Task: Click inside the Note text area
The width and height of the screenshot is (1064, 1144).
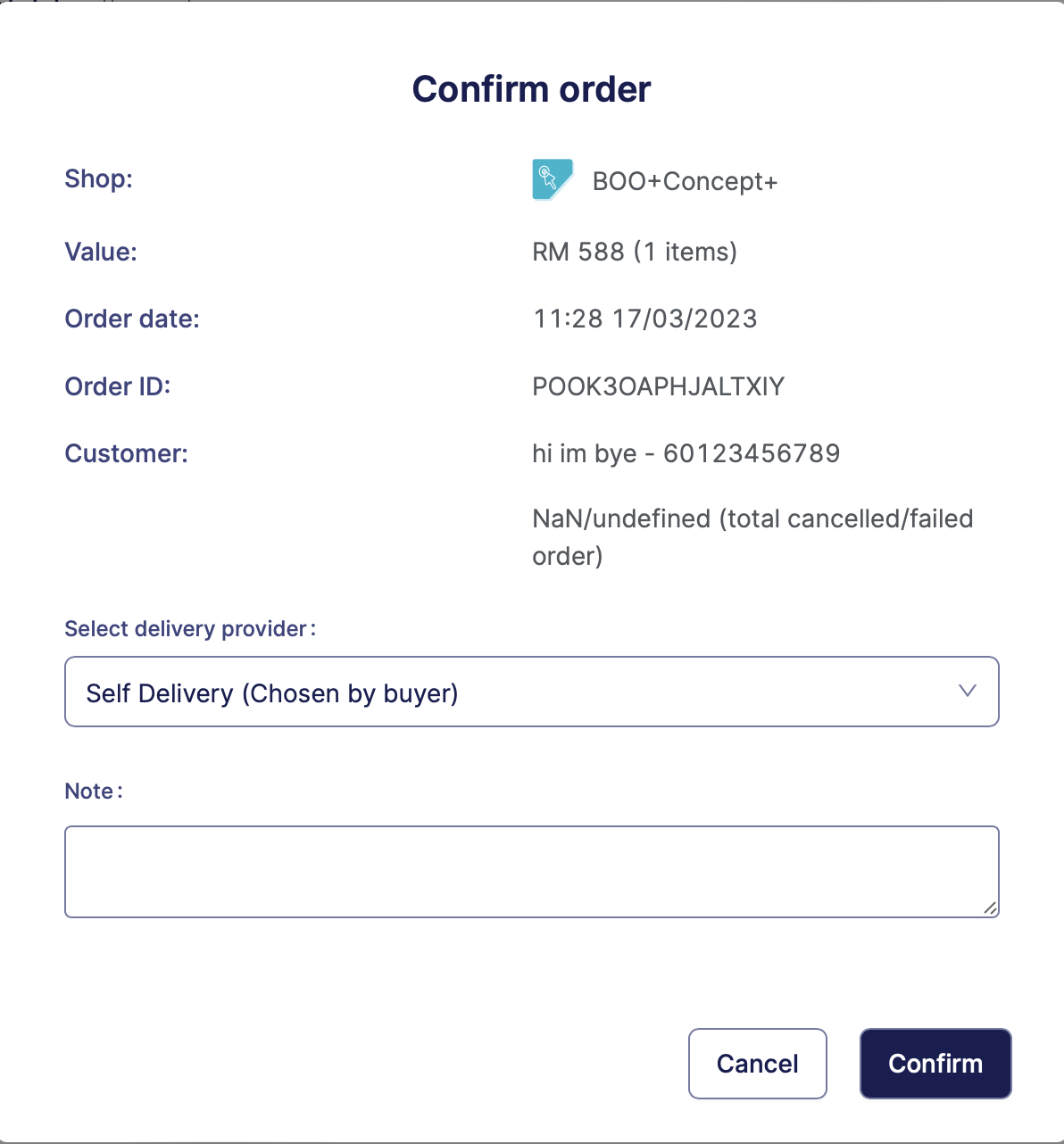Action: pos(531,871)
